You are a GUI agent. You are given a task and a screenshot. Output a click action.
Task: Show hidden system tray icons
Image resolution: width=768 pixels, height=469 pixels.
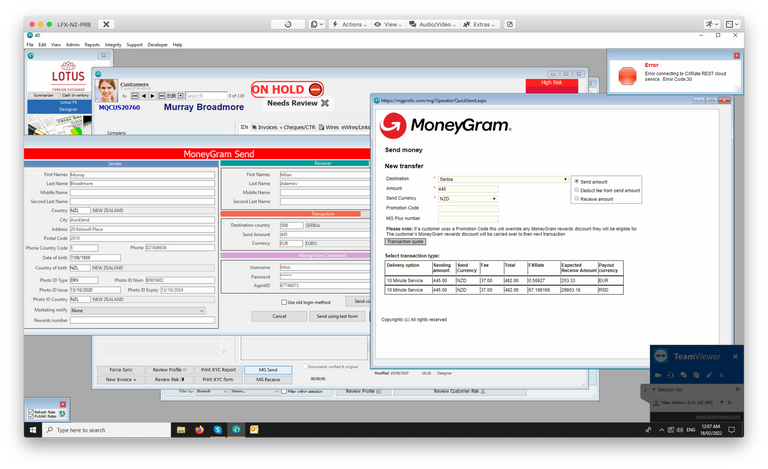661,430
